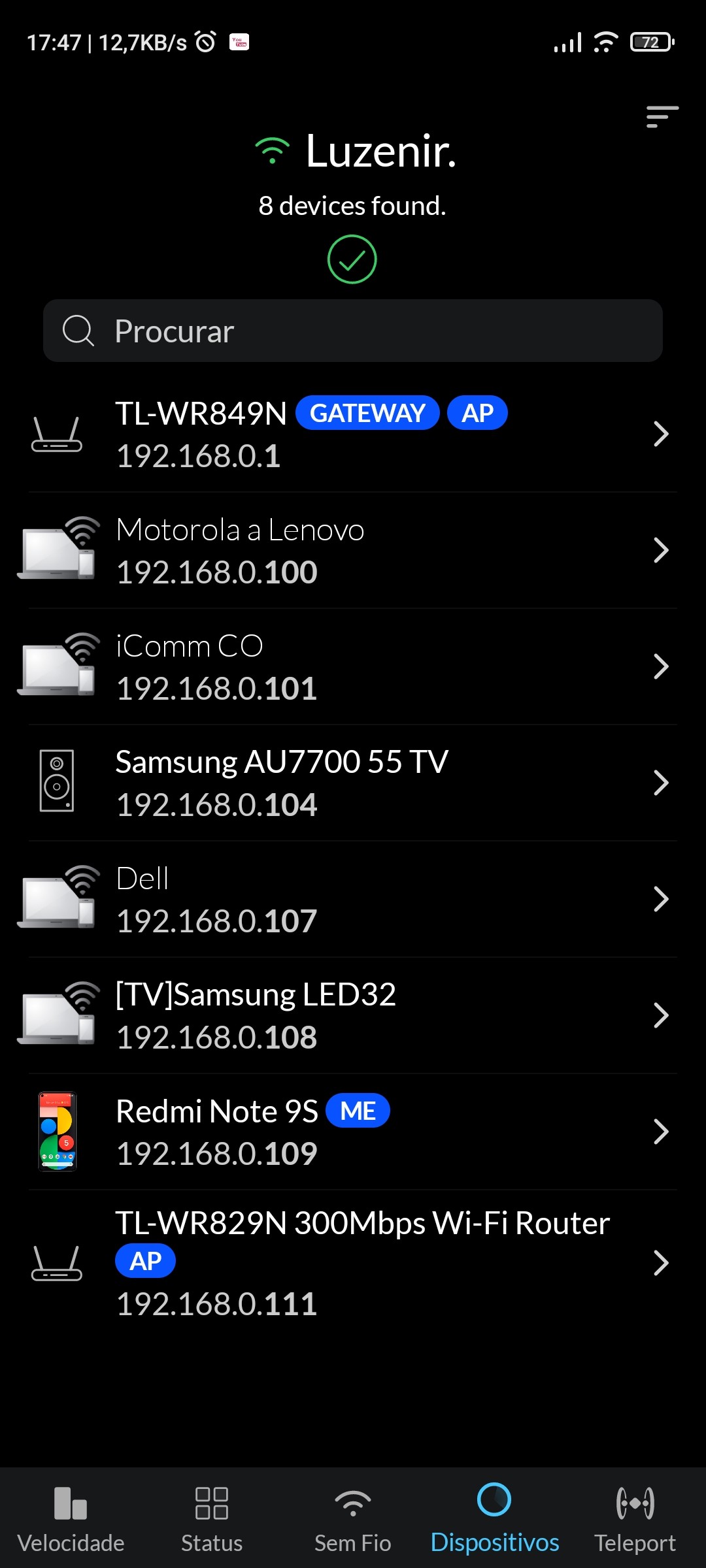
Task: Tap the green scan complete checkmark icon
Action: 352,259
